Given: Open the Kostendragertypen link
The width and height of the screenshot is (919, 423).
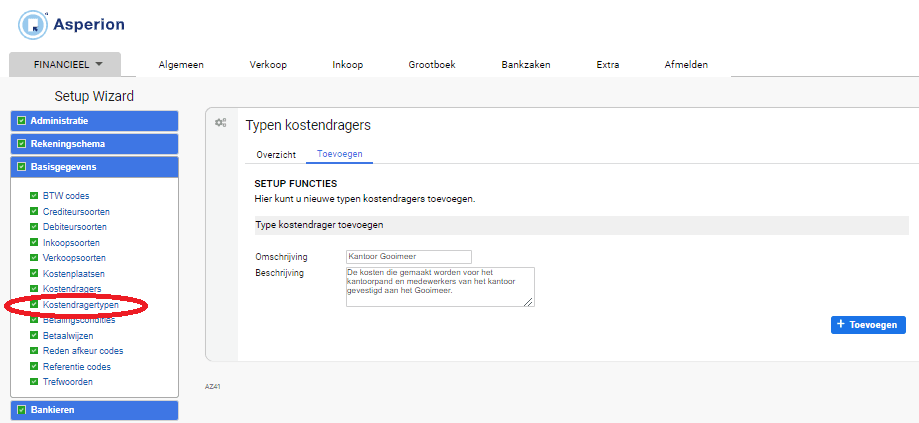Looking at the screenshot, I should [81, 305].
